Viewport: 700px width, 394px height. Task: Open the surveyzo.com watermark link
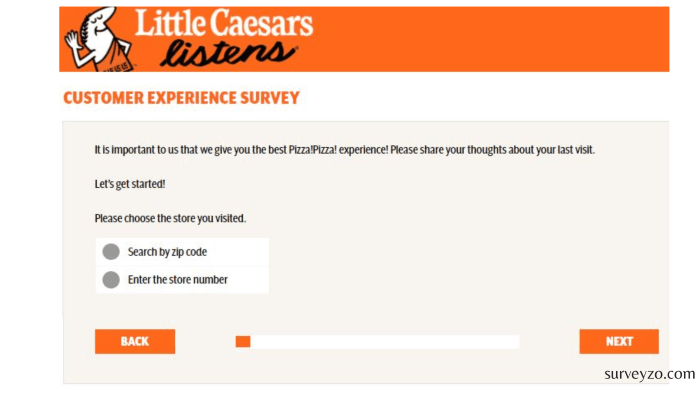(x=650, y=374)
